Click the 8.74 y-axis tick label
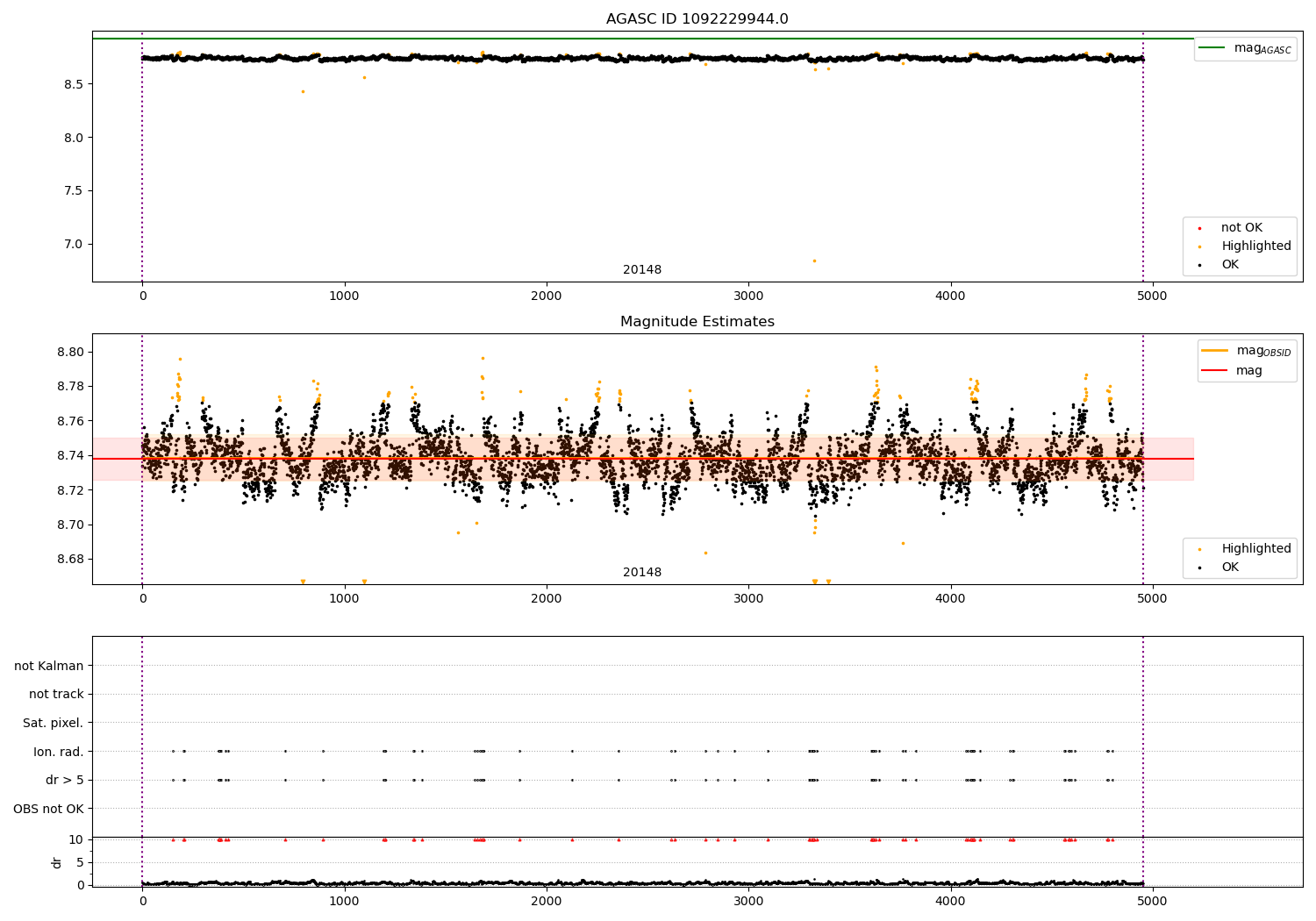 coord(68,456)
